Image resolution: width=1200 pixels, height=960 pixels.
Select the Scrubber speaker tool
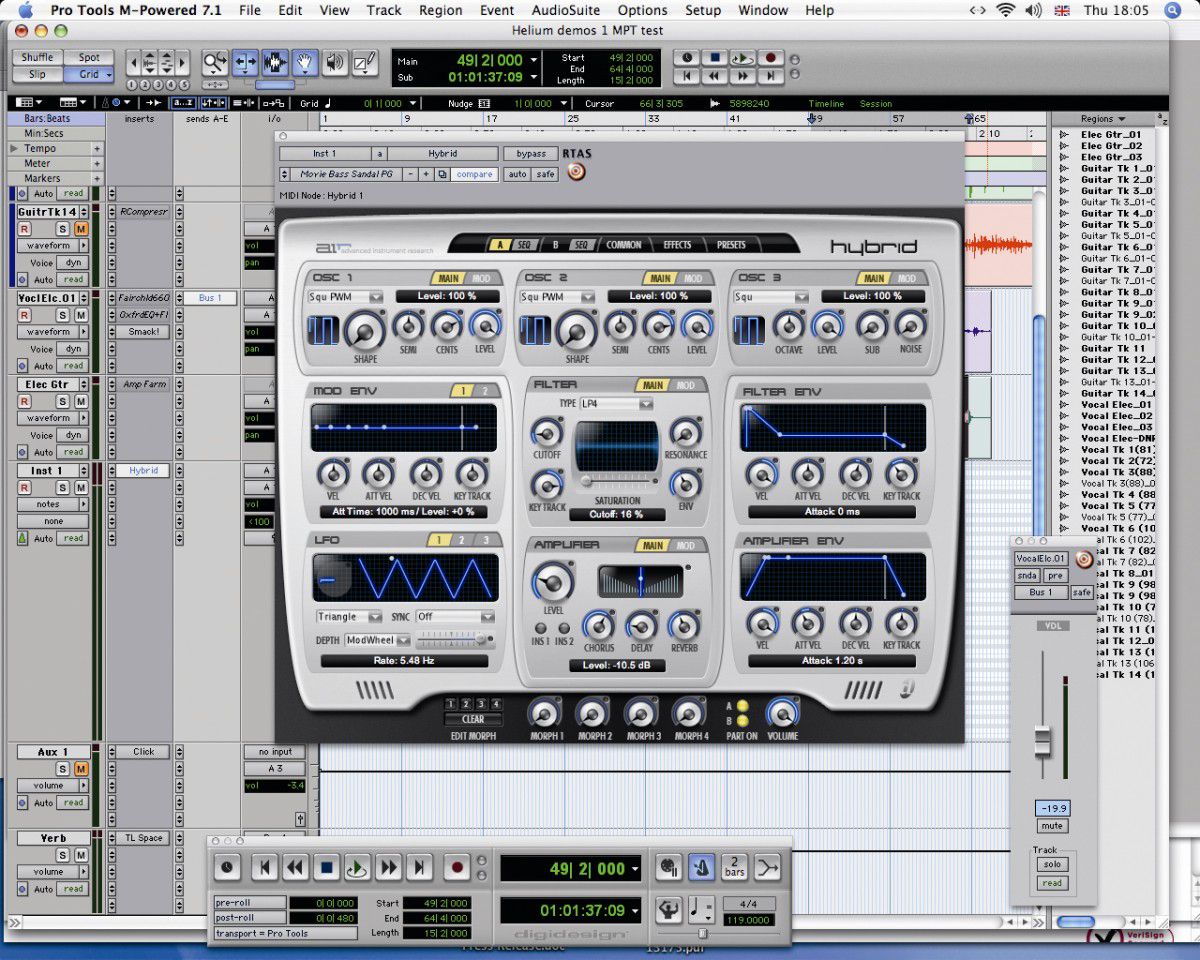click(x=334, y=64)
